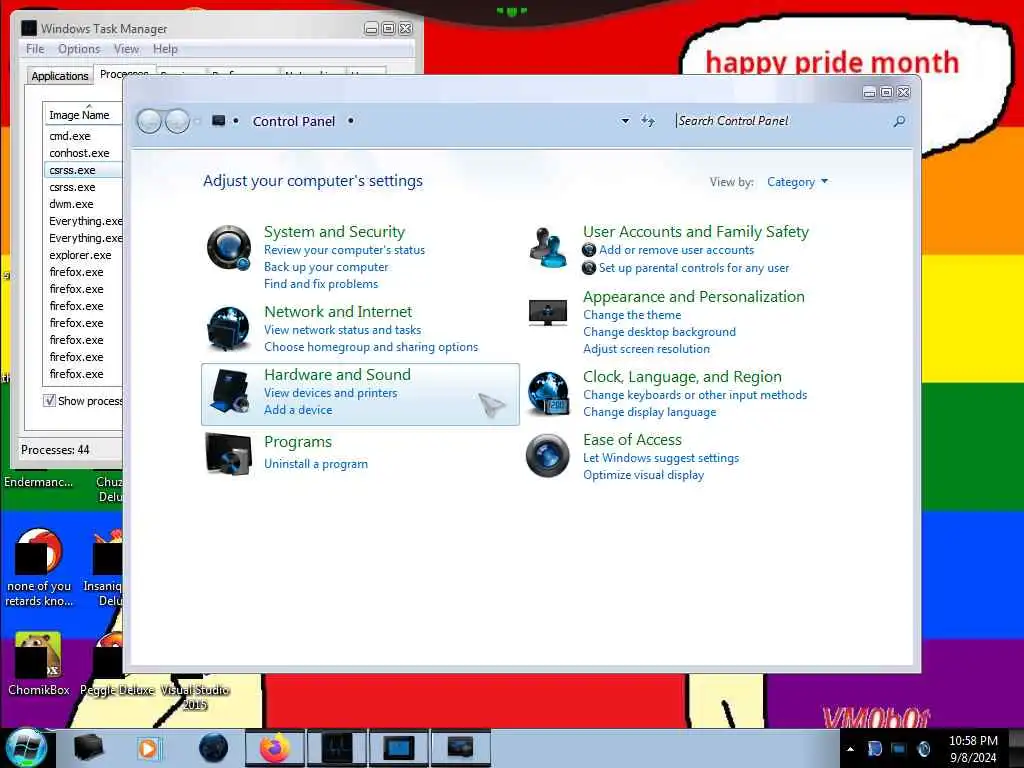Open the ChomikBox desktop icon

click(38, 664)
